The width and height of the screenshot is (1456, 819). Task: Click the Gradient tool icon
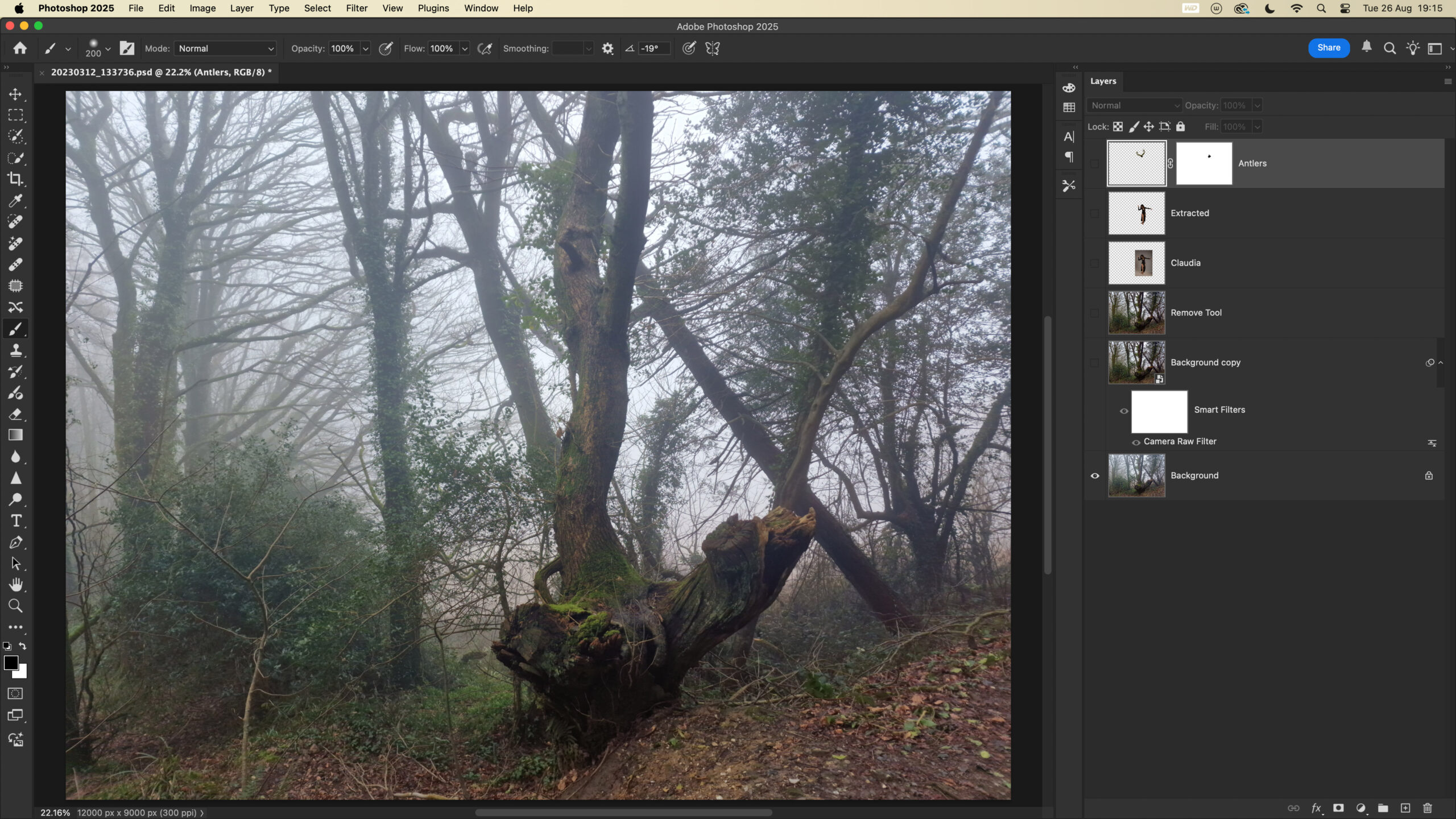tap(15, 436)
